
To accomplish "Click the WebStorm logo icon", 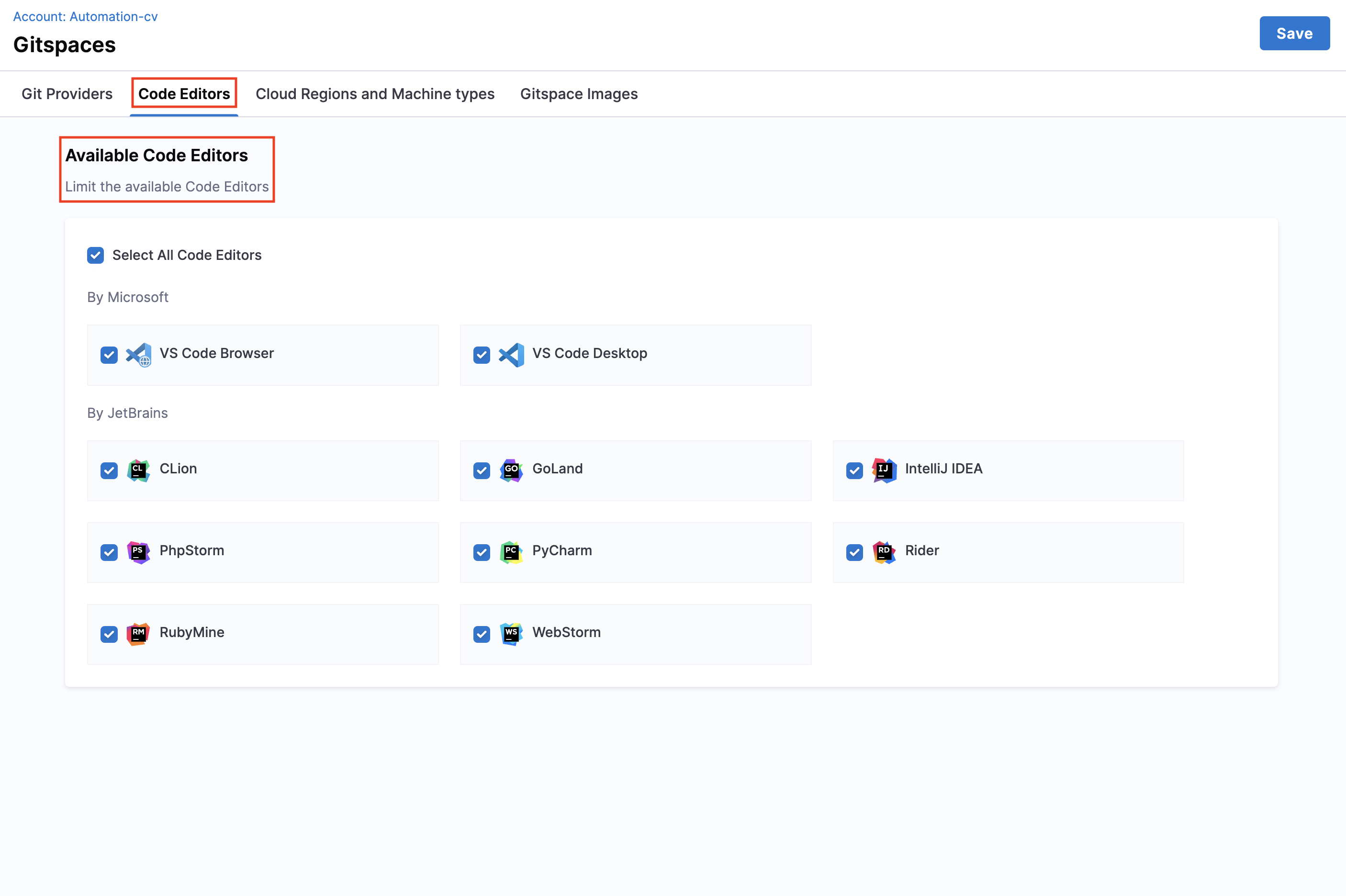I will coord(511,634).
